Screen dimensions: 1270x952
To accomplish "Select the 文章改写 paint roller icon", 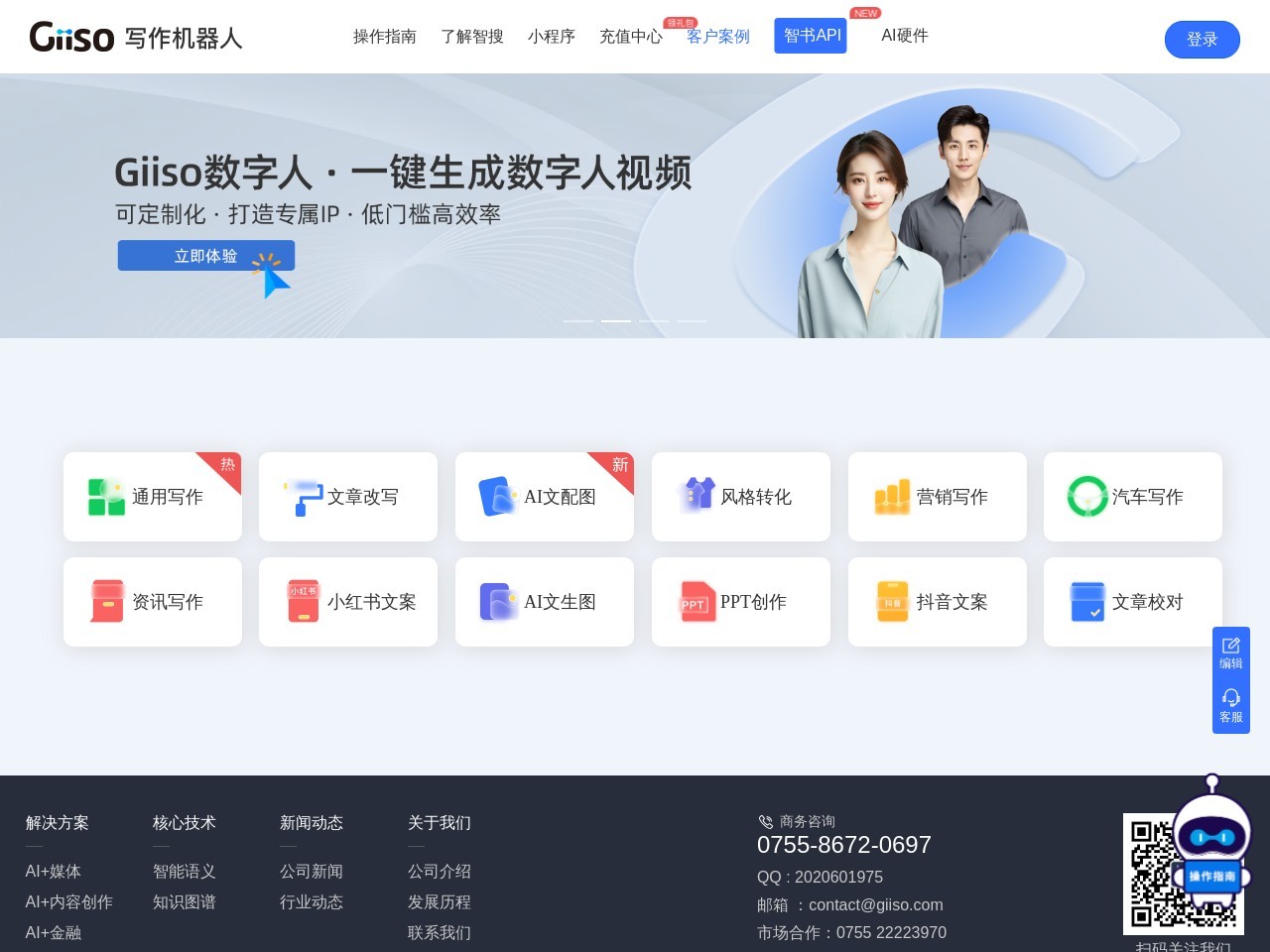I will [x=303, y=497].
